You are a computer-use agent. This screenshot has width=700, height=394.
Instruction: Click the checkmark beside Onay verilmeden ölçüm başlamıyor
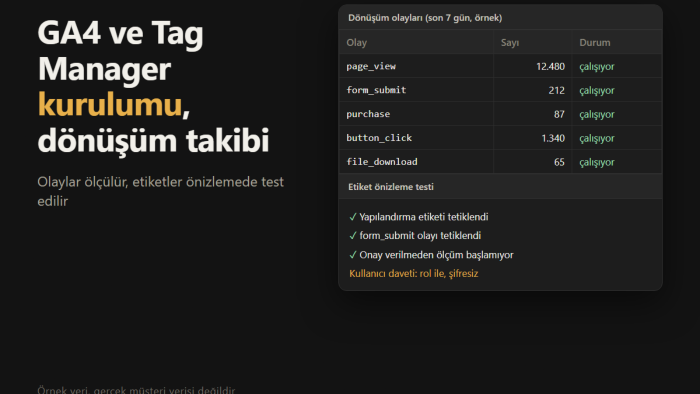[x=353, y=255]
